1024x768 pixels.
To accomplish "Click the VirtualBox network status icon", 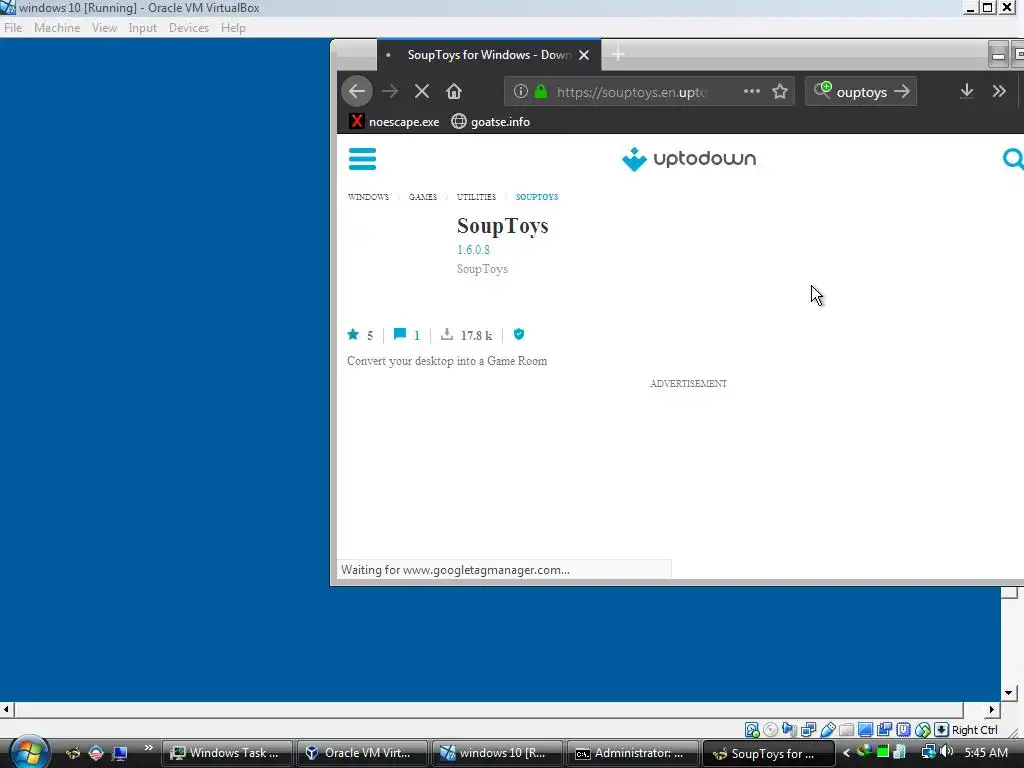I will pos(808,729).
